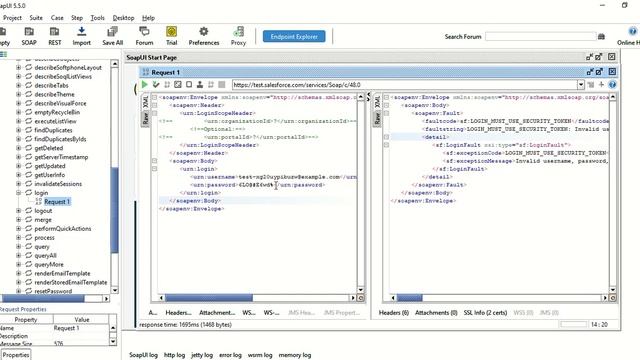Click the Request 1 value cell in properties
The height and width of the screenshot is (360, 640).
[81, 328]
